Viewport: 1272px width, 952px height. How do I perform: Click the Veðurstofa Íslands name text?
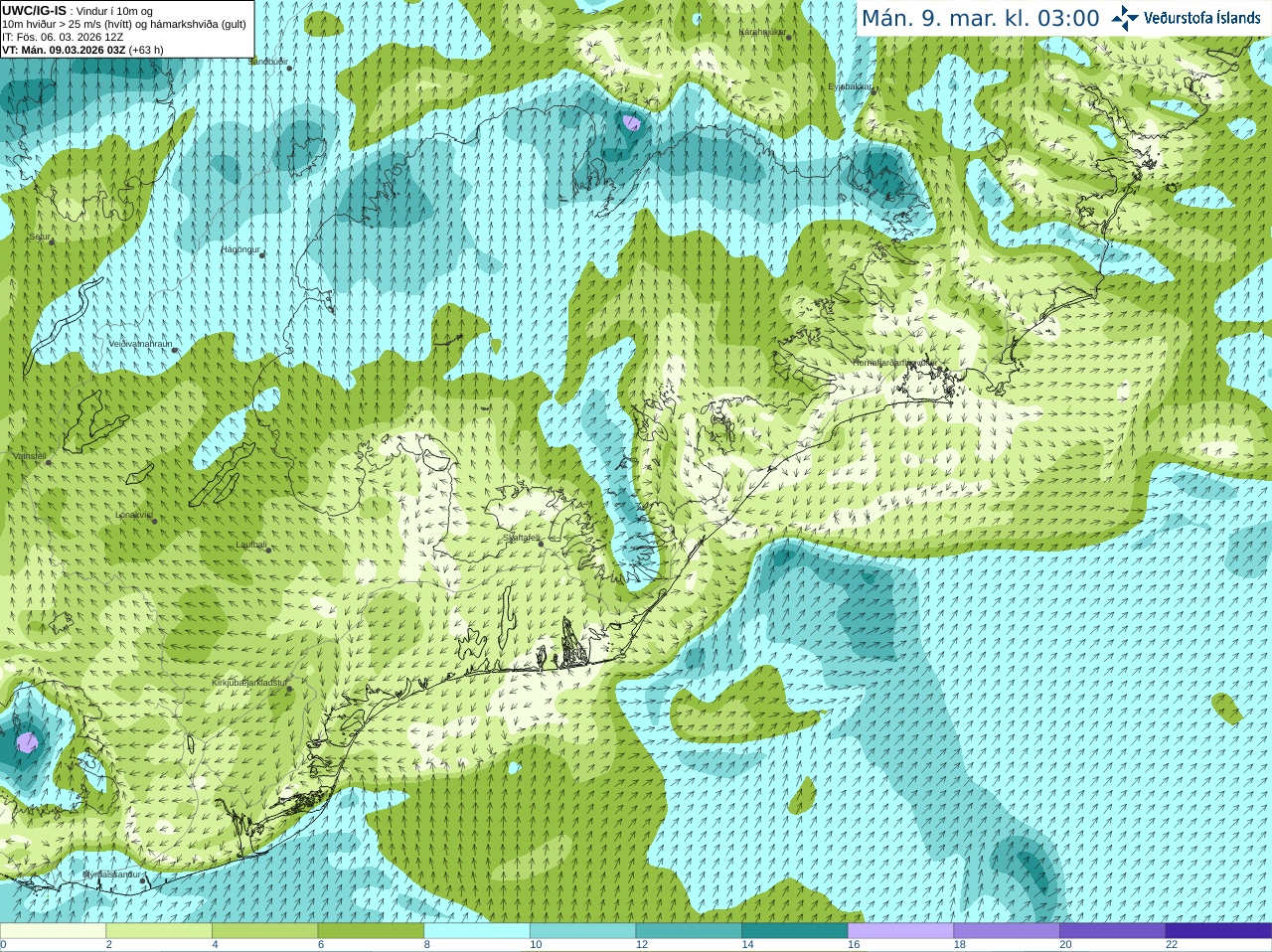(x=1202, y=18)
